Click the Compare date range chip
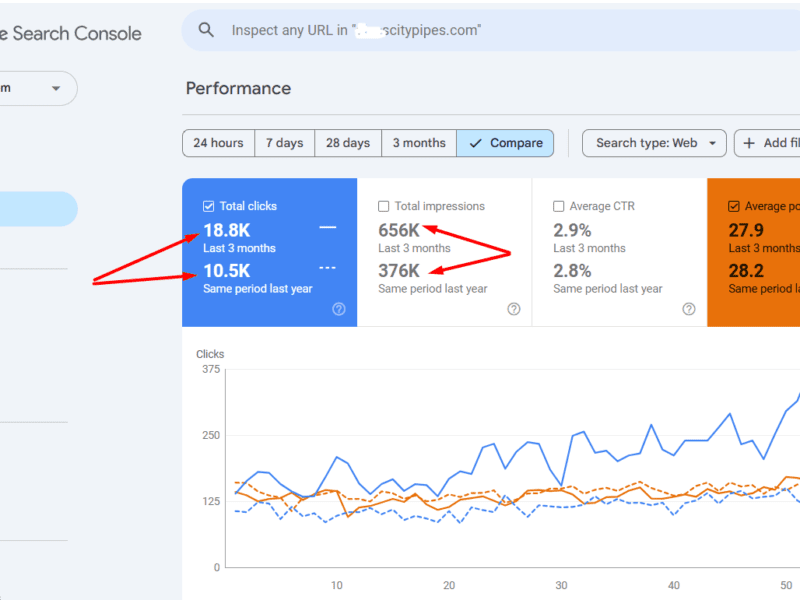The width and height of the screenshot is (800, 600). (506, 143)
